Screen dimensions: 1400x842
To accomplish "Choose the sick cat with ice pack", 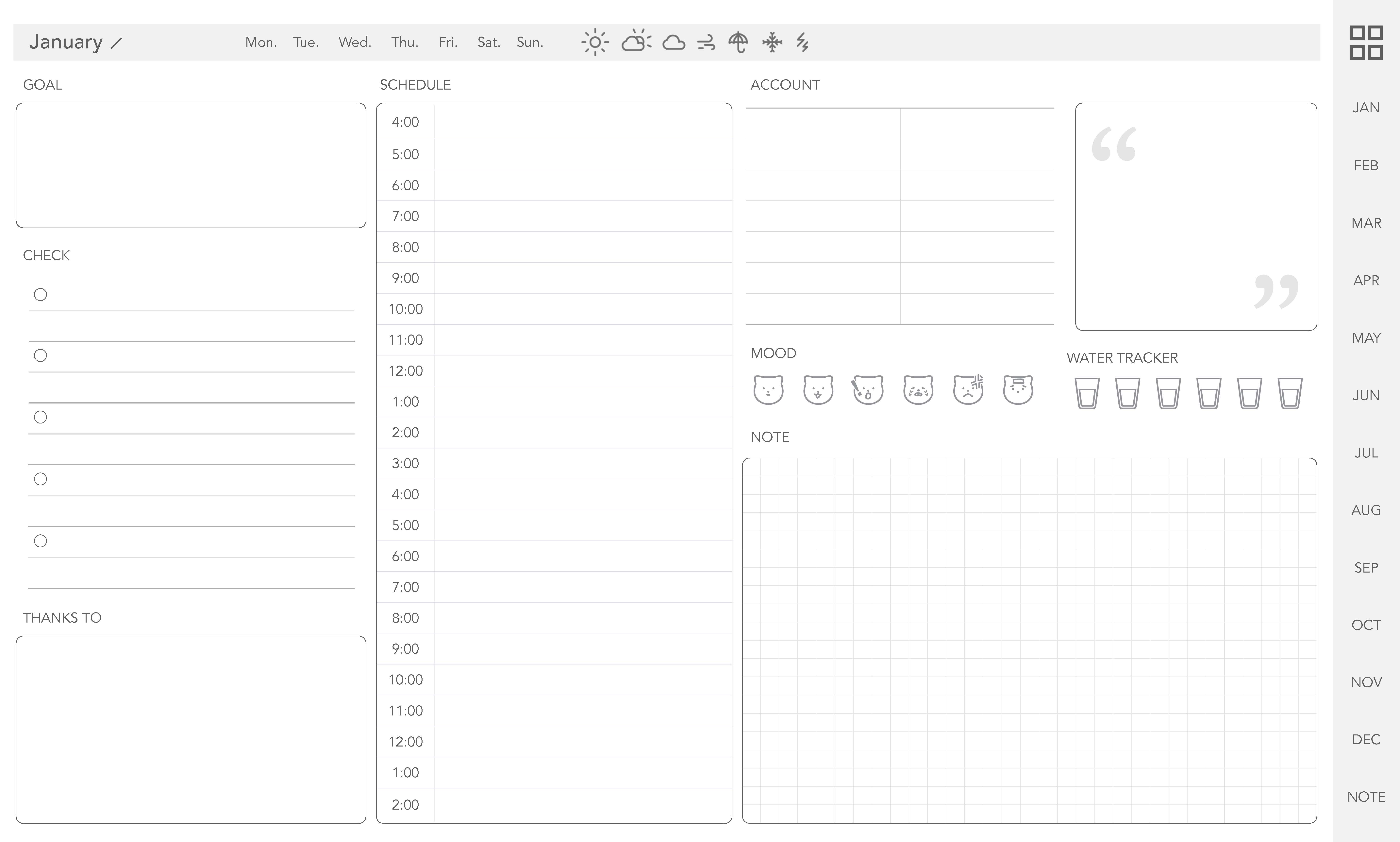I will tap(1018, 390).
